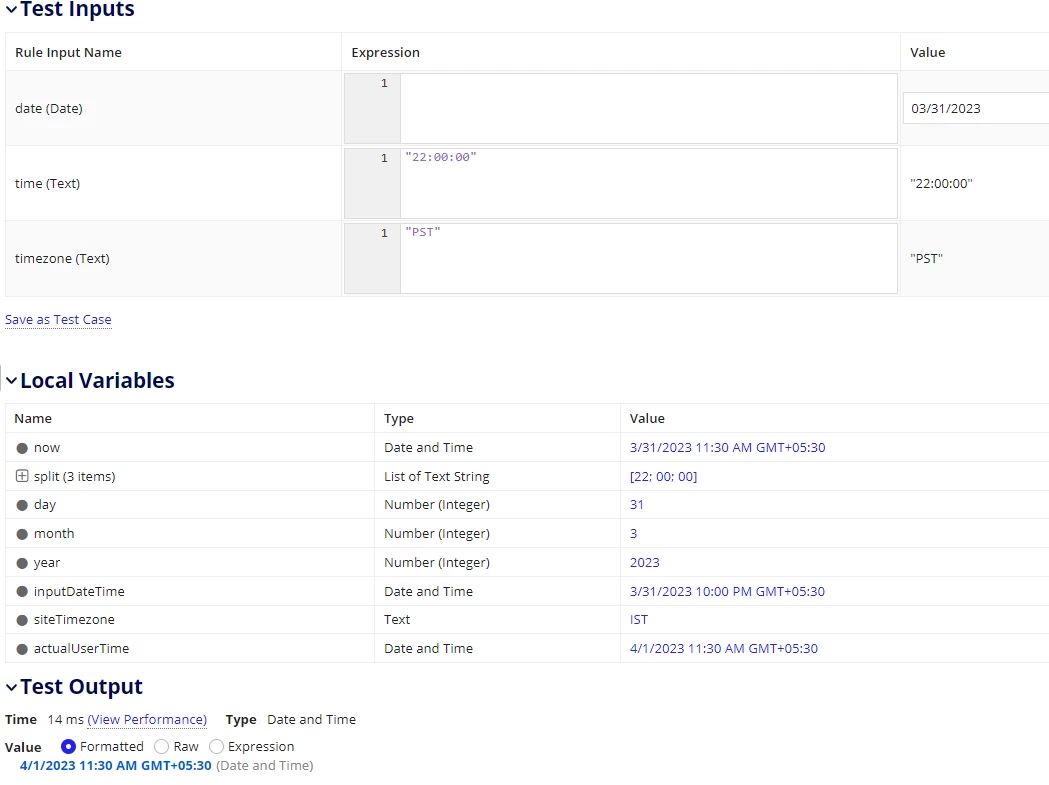Screen dimensions: 1049x785
Task: Click the timezone expression editor with "PST"
Action: coord(648,258)
